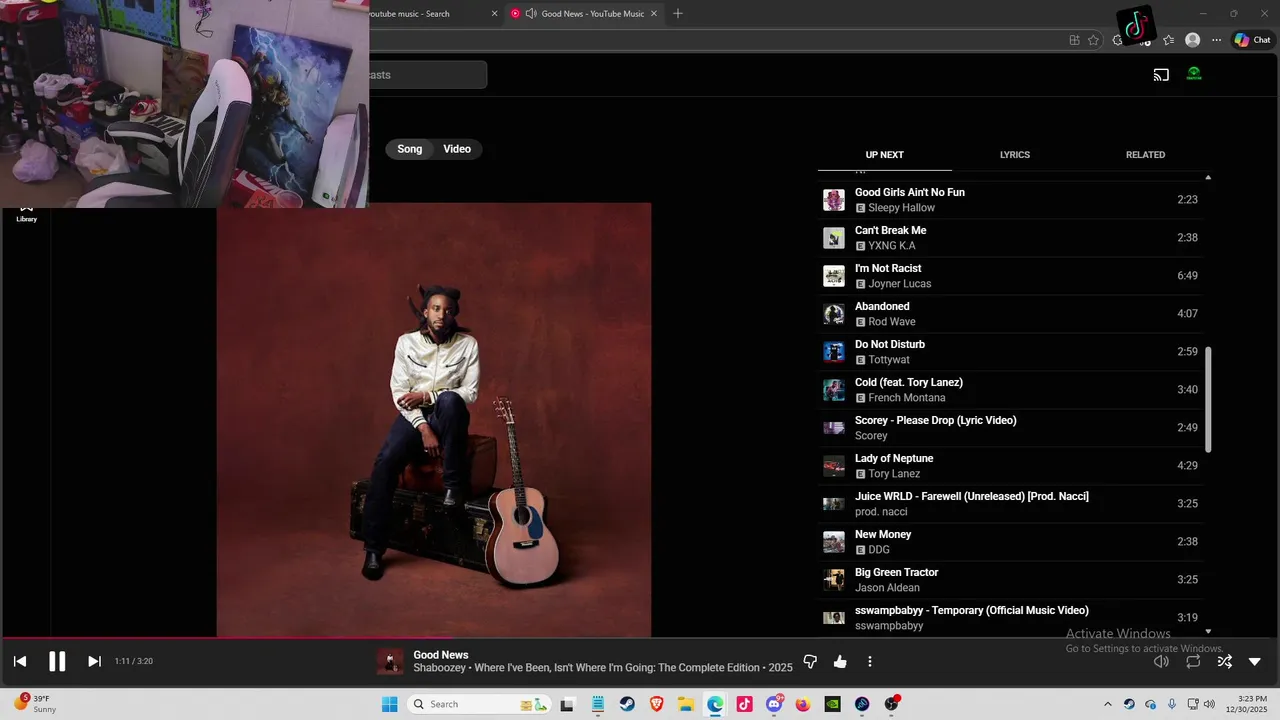This screenshot has height=720, width=1280.
Task: Click the Good News album art thumbnail in player bar
Action: [390, 661]
